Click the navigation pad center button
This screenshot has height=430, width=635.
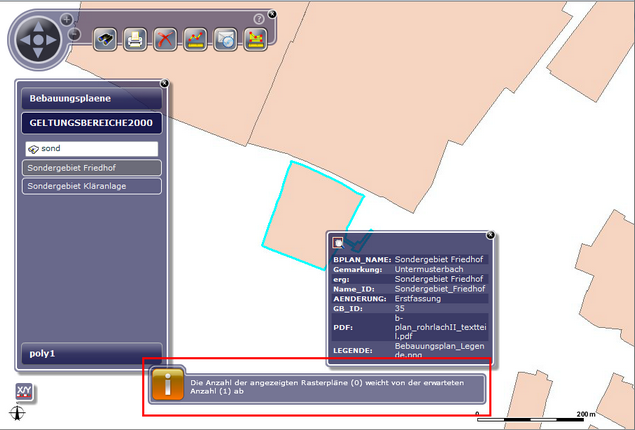click(x=38, y=40)
